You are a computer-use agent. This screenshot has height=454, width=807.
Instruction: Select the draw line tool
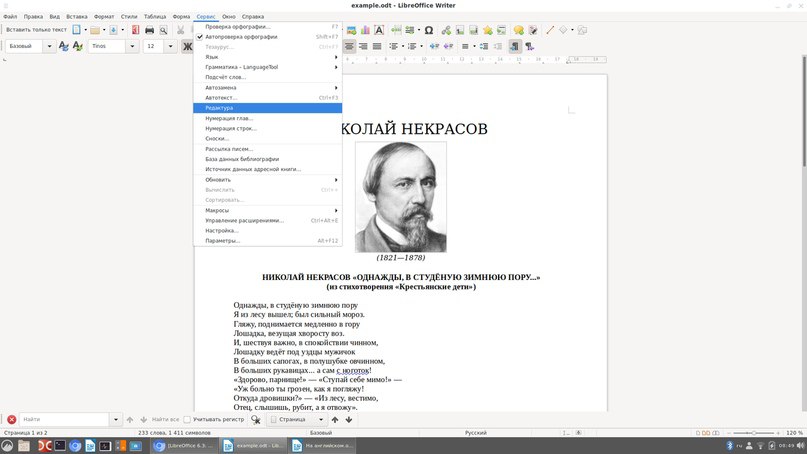tap(550, 30)
